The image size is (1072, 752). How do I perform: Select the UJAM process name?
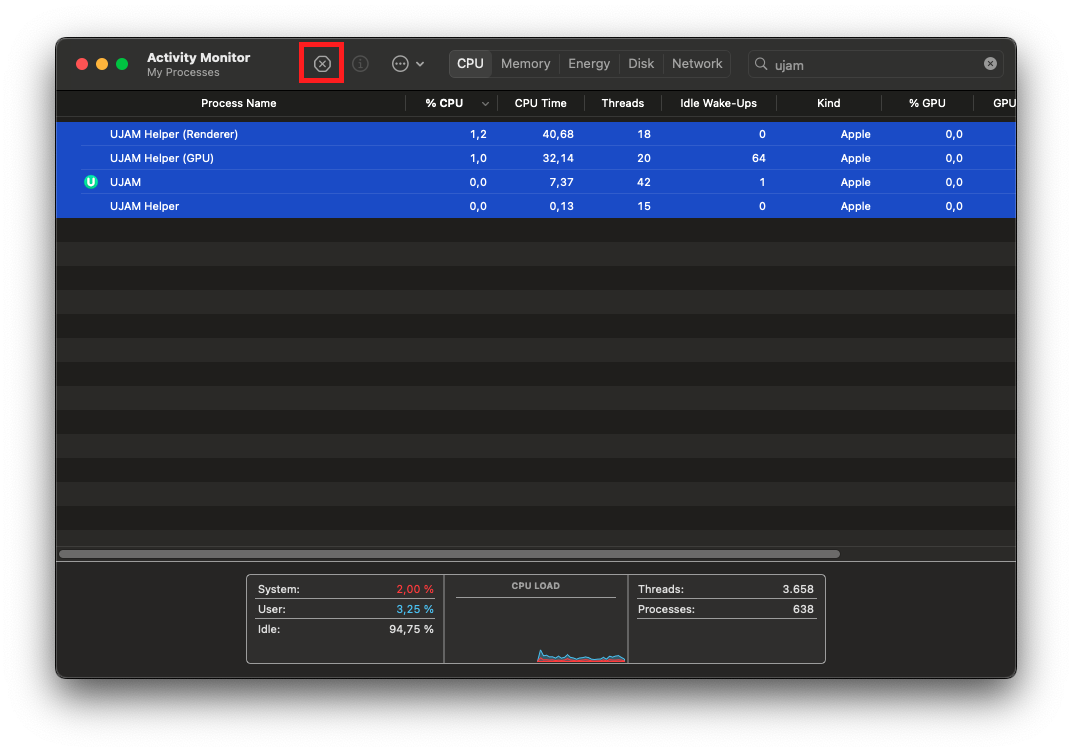tap(125, 182)
